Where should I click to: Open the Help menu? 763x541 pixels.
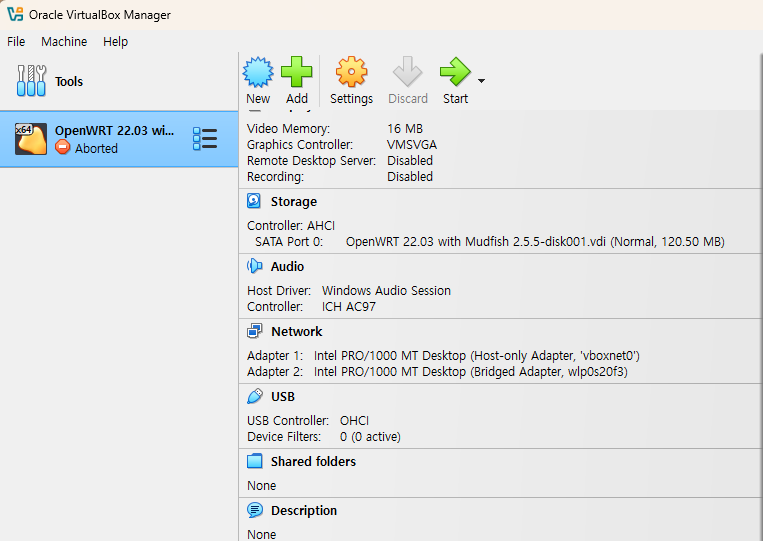[x=115, y=42]
